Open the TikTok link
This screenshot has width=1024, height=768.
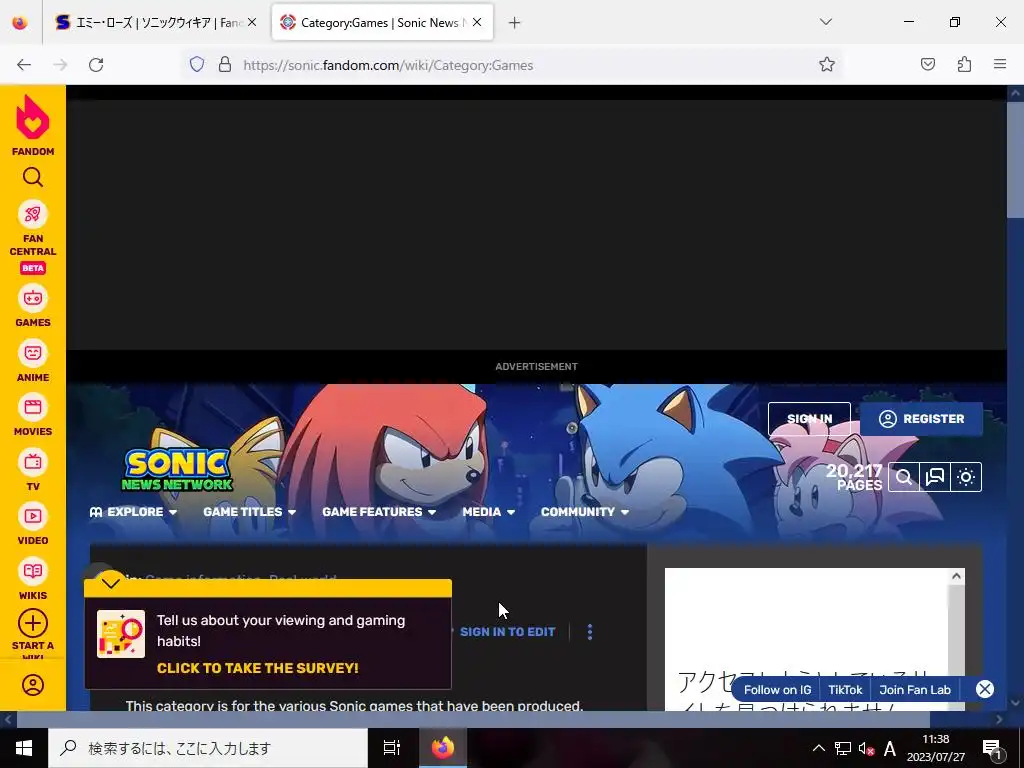pyautogui.click(x=845, y=690)
